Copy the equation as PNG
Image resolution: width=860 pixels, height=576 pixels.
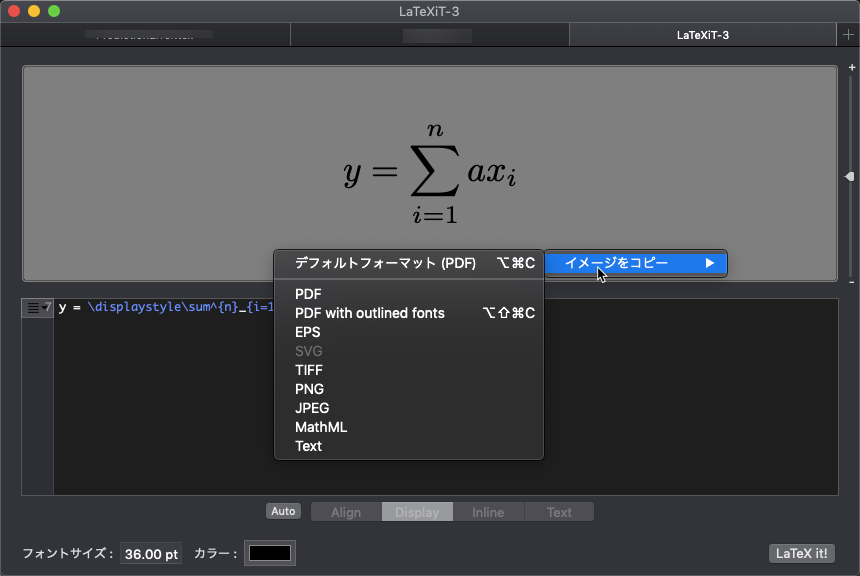(x=409, y=389)
